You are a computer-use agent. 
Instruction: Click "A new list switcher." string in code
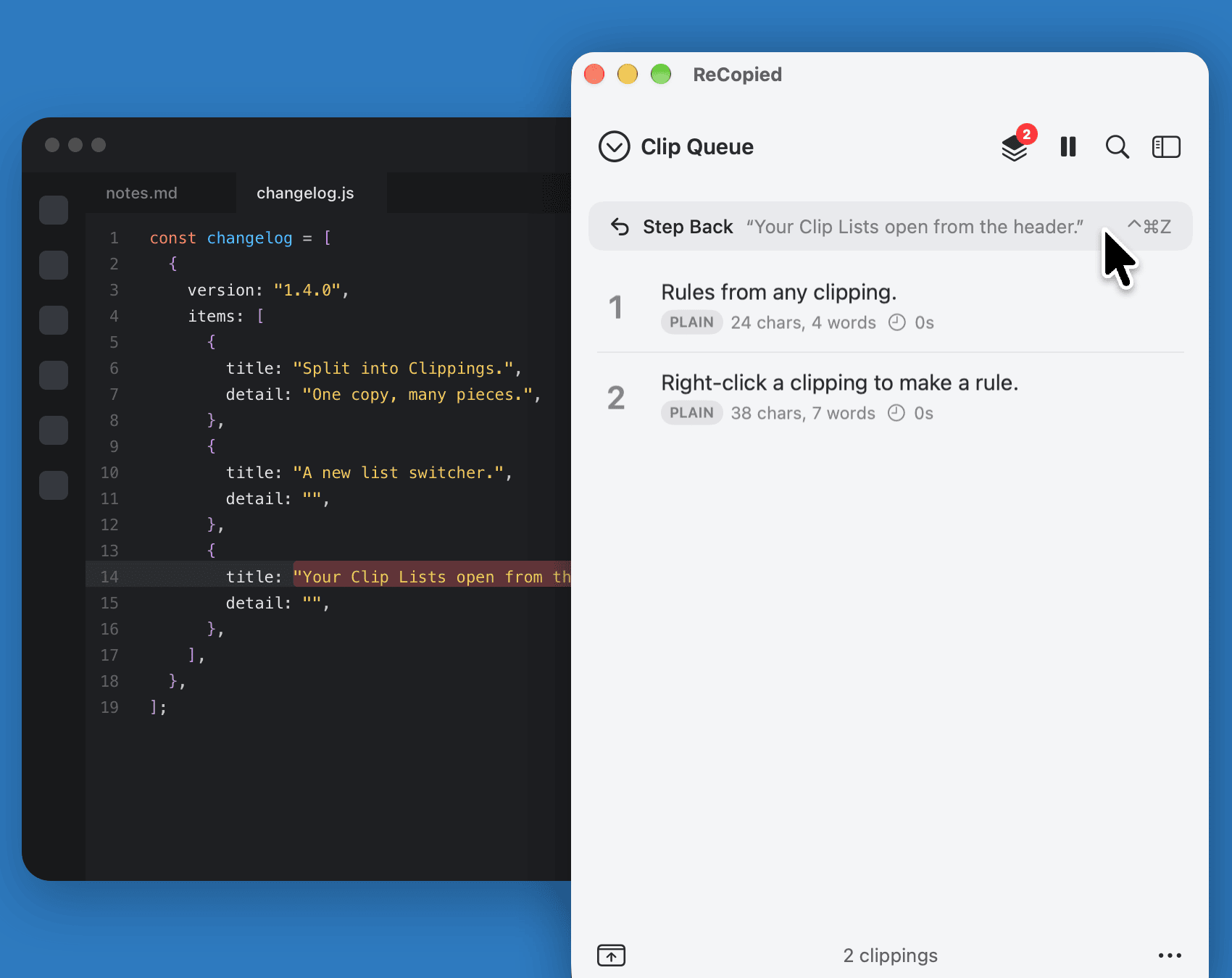[399, 473]
